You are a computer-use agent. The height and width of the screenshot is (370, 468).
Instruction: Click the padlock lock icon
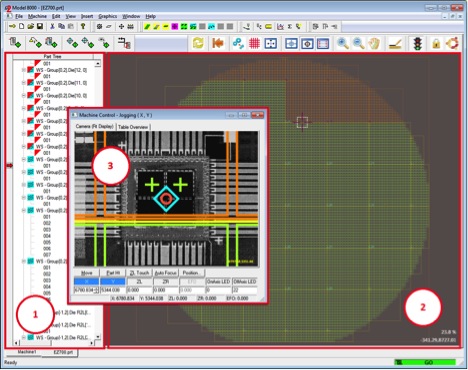point(436,44)
